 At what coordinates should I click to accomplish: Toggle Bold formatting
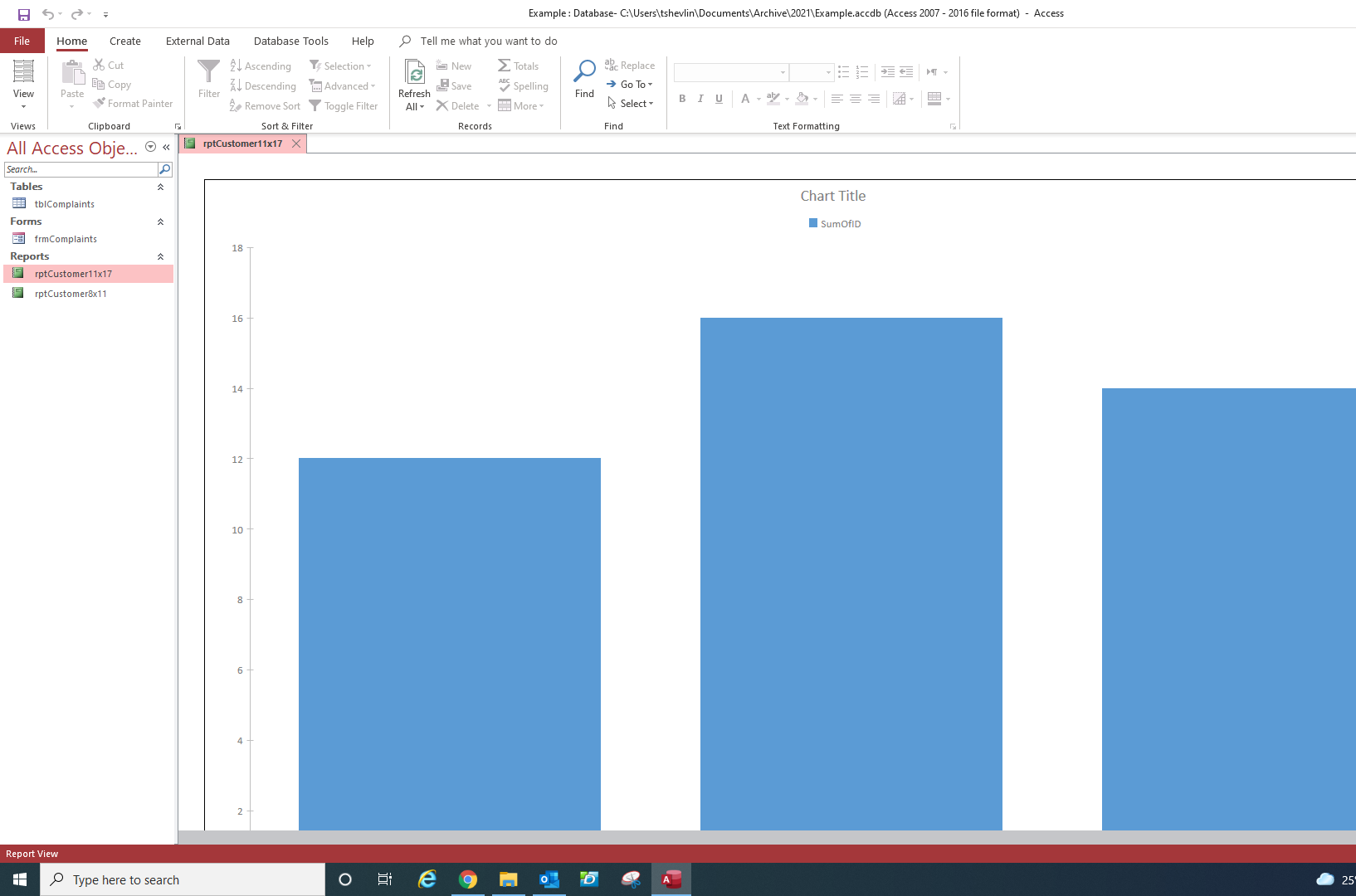[x=682, y=99]
